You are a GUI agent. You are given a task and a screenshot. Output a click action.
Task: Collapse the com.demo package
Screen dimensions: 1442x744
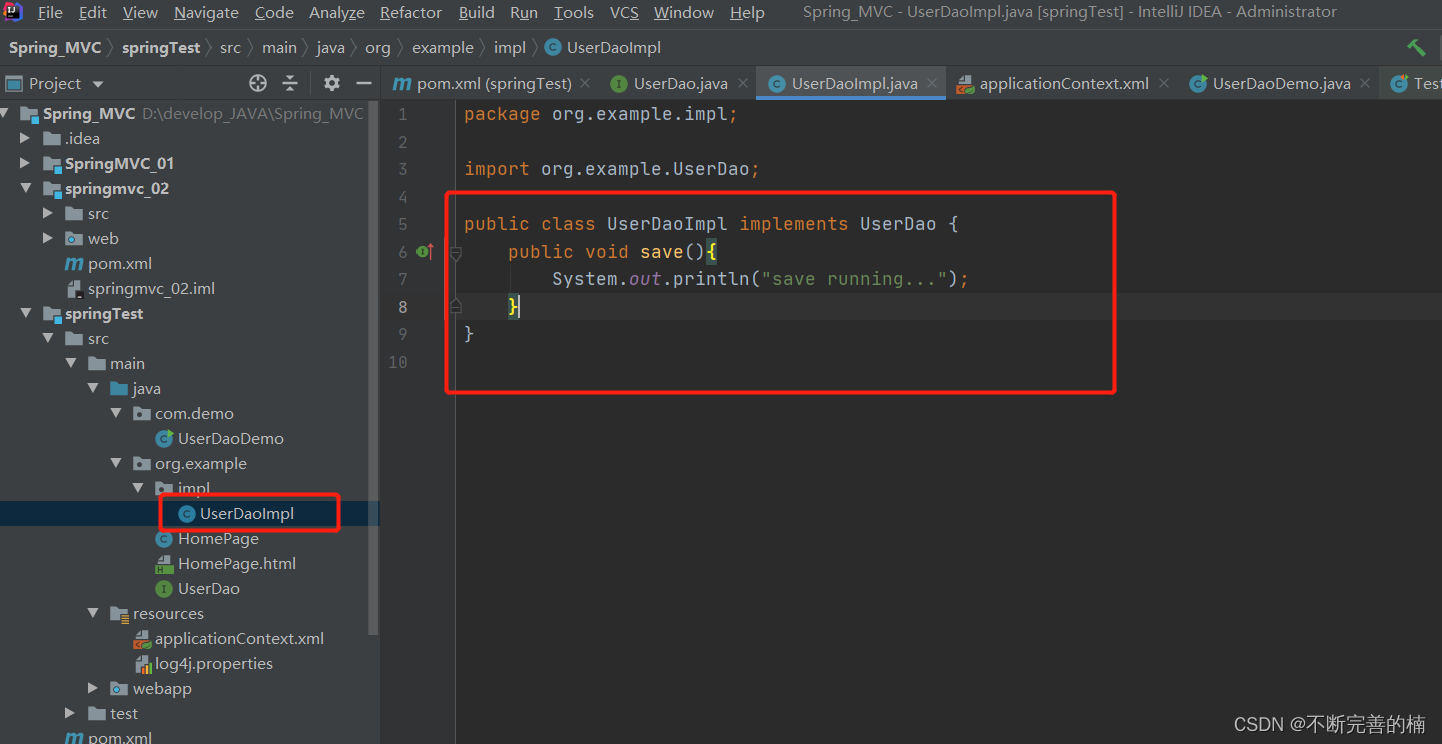pyautogui.click(x=116, y=413)
